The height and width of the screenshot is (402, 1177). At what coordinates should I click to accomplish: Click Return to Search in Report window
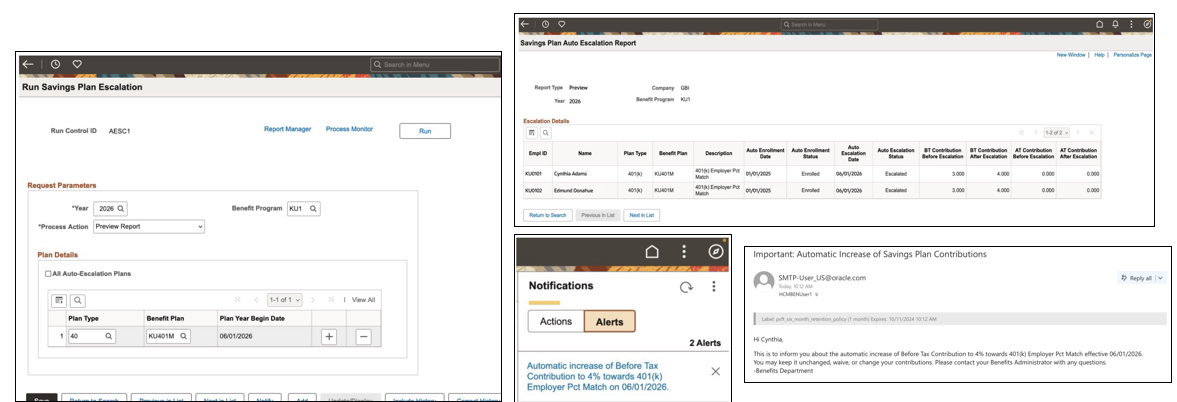click(x=548, y=215)
